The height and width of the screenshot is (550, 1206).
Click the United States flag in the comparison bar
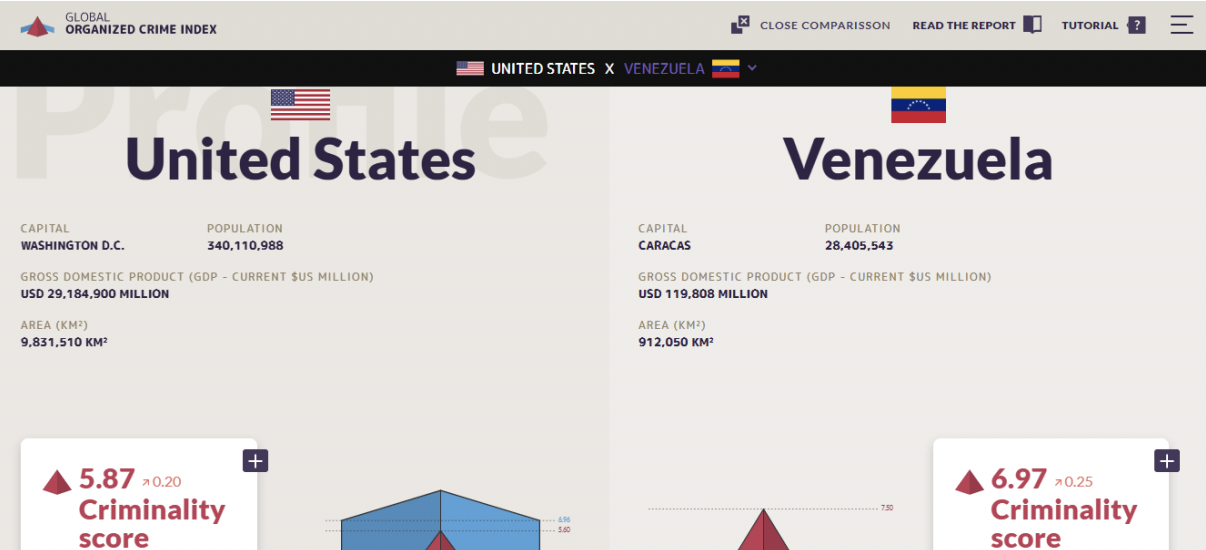(470, 69)
